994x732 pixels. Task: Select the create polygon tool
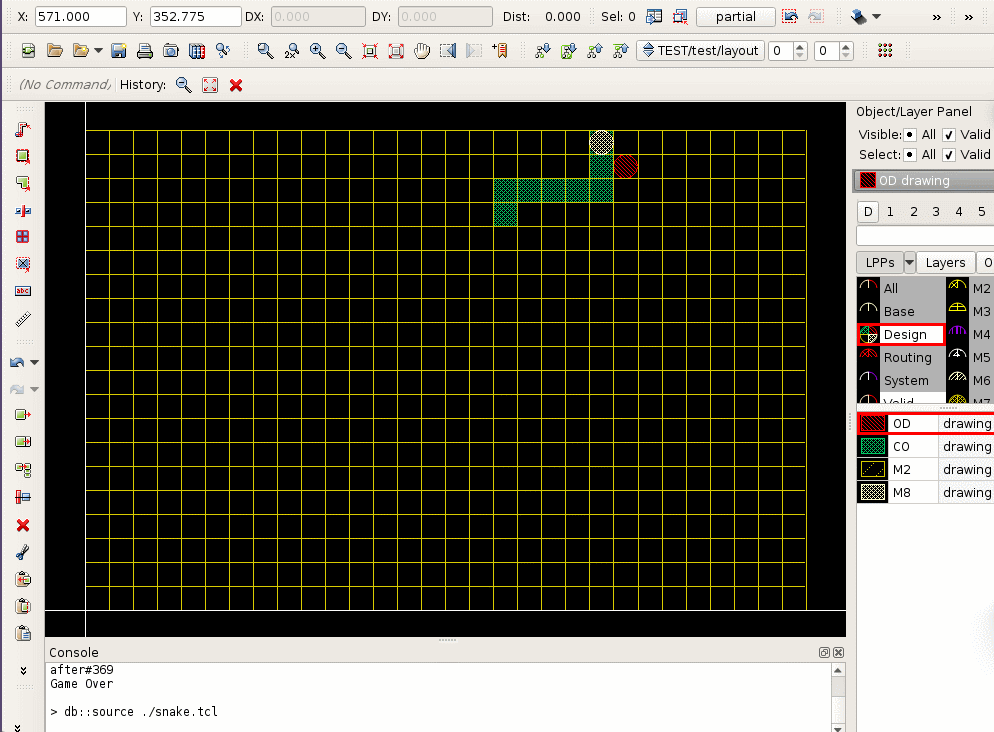23,184
